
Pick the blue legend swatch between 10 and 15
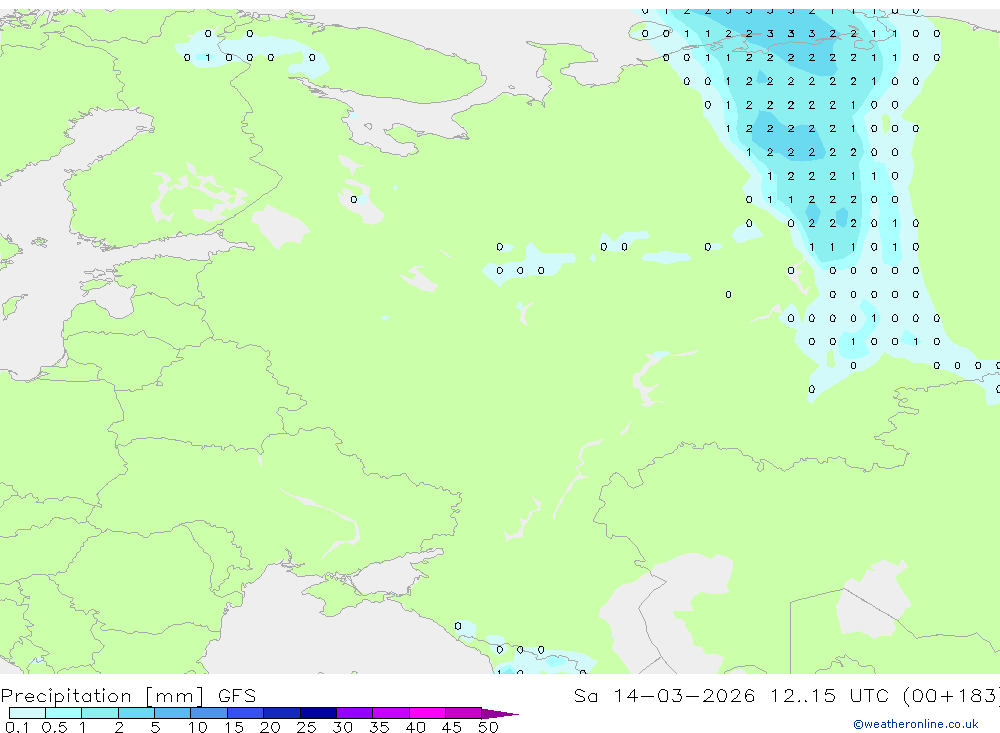(209, 713)
